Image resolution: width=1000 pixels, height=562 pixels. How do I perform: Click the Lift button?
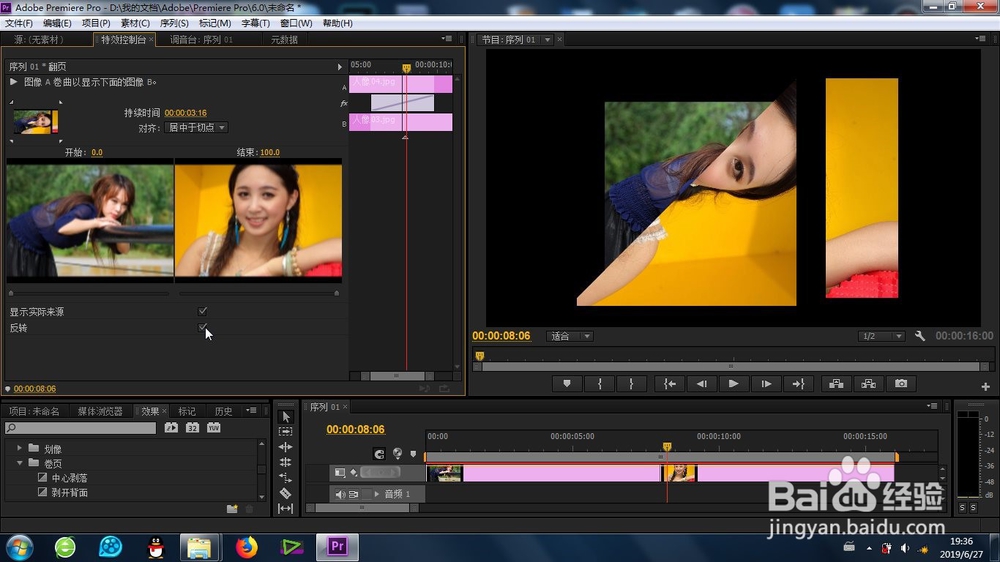(x=836, y=383)
